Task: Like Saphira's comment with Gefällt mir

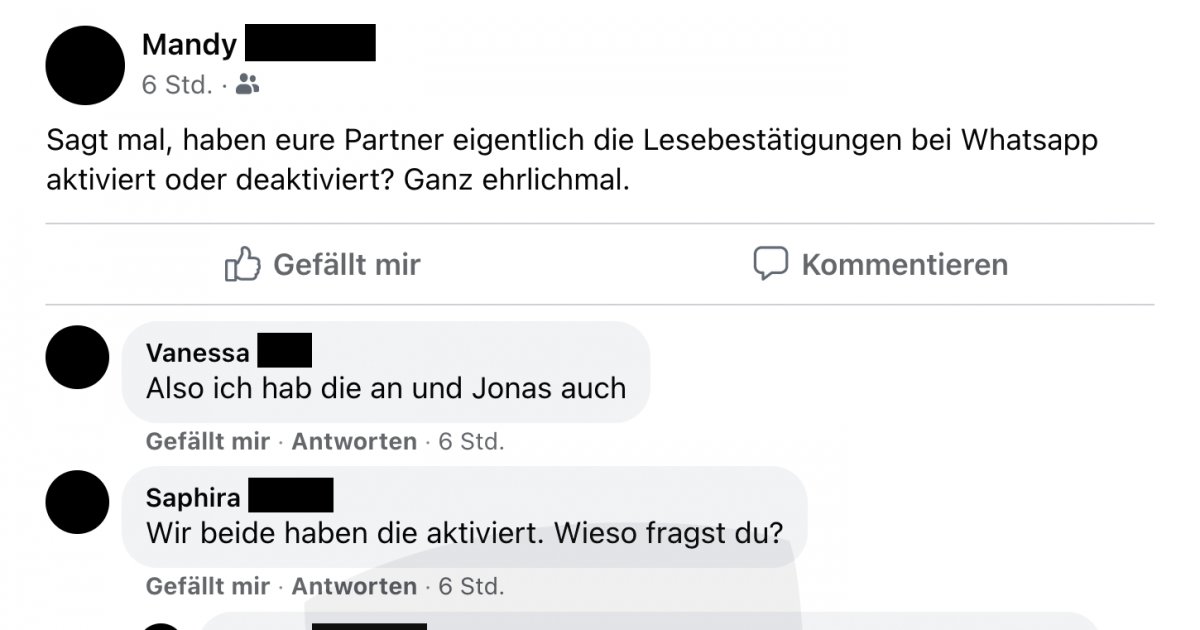Action: click(208, 586)
